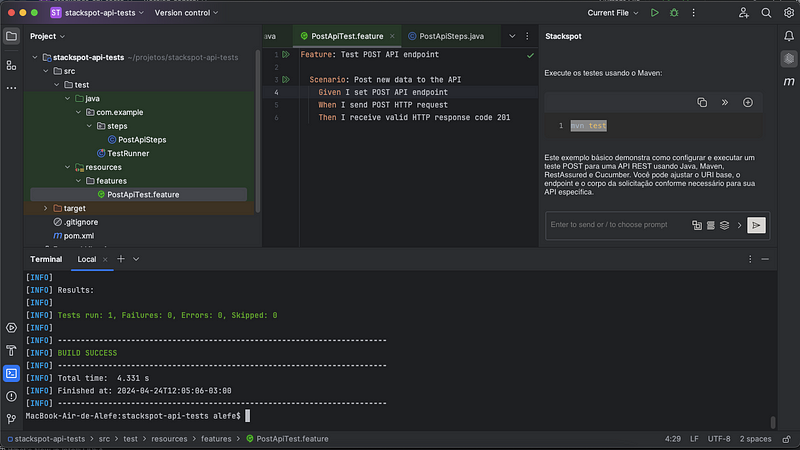Open the Current File run configuration dropdown
This screenshot has height=450, width=800.
(613, 13)
